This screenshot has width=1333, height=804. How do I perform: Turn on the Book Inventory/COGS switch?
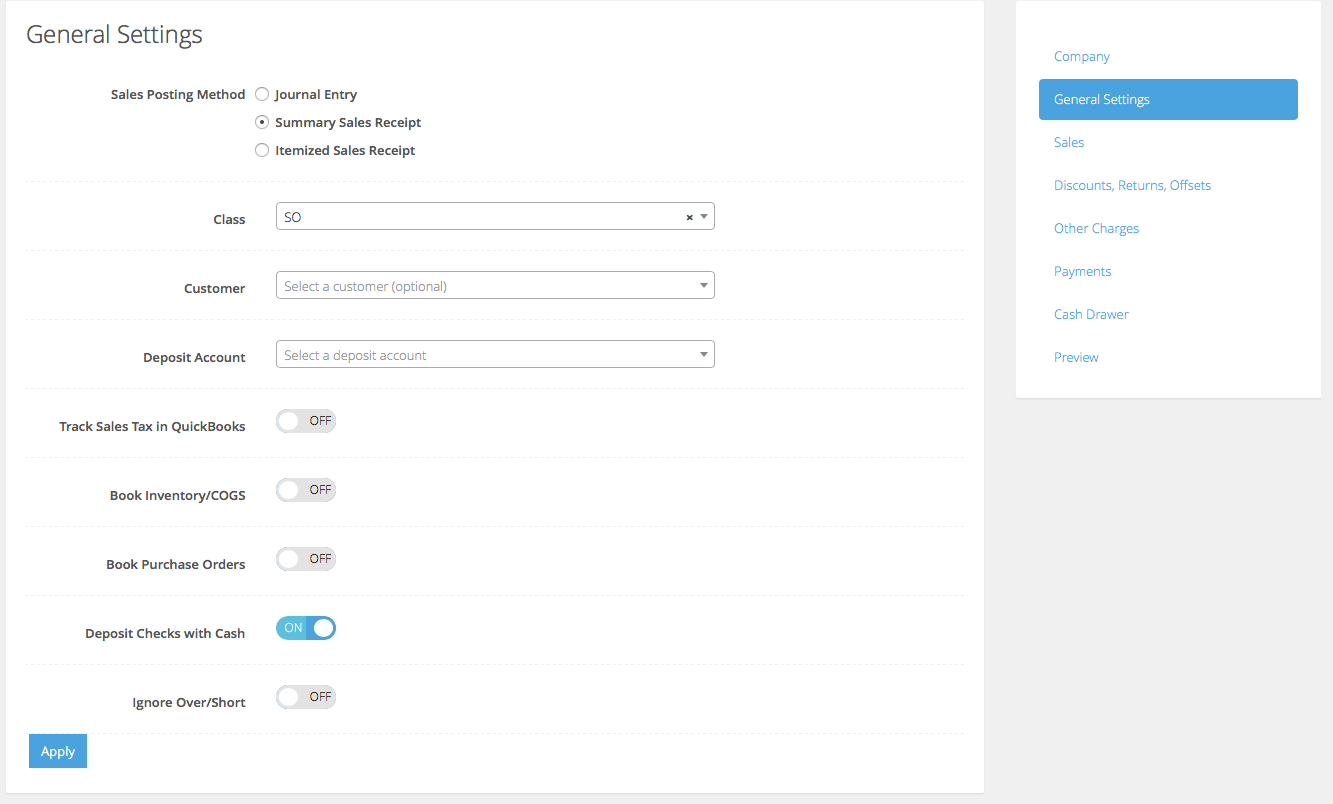pyautogui.click(x=306, y=490)
